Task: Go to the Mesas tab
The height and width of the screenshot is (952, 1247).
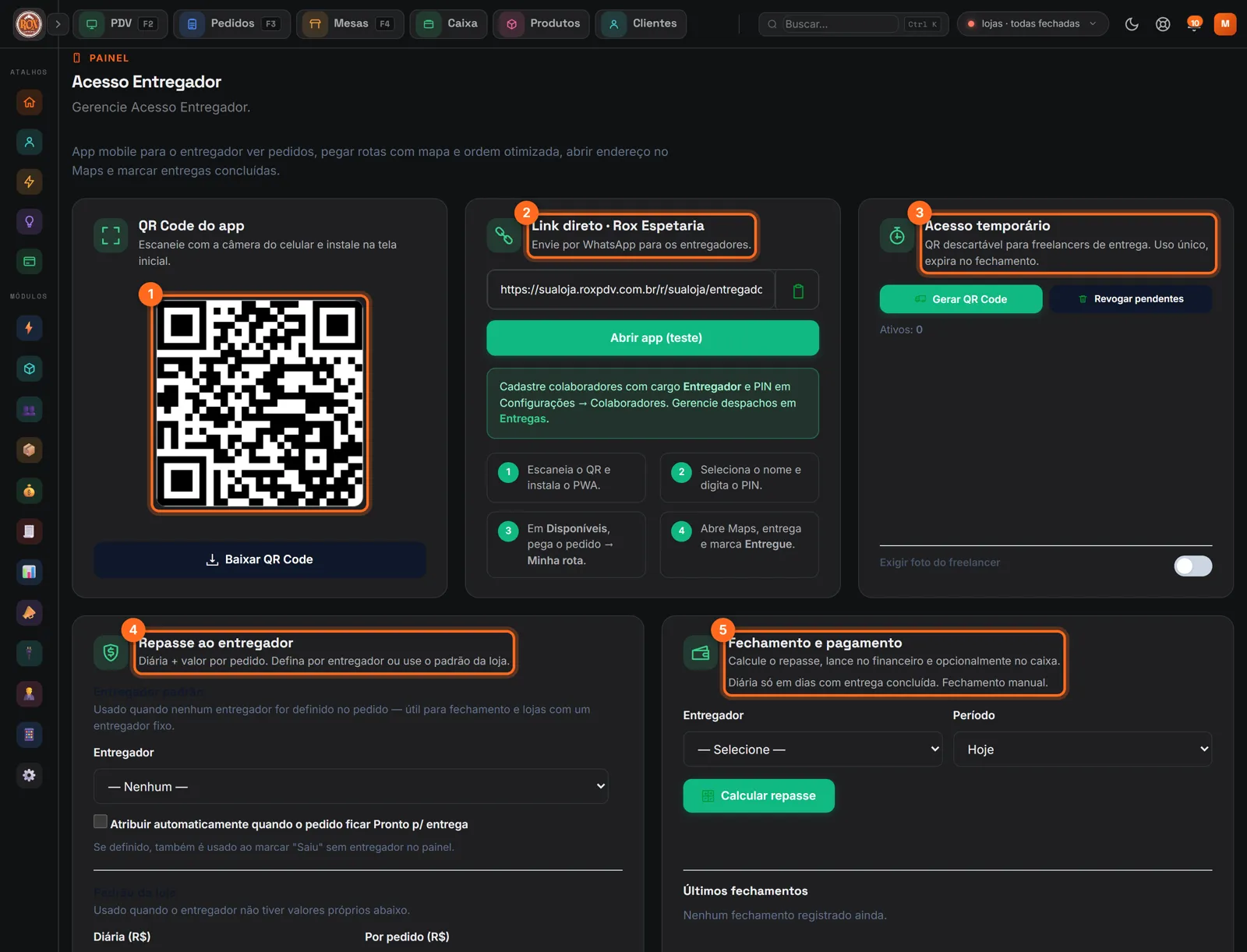Action: click(350, 24)
